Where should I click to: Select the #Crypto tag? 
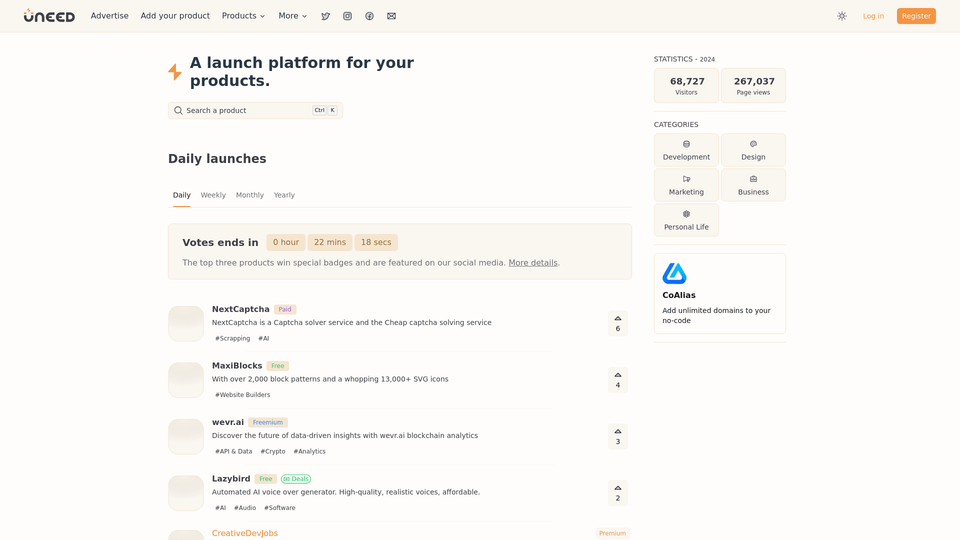click(x=273, y=451)
